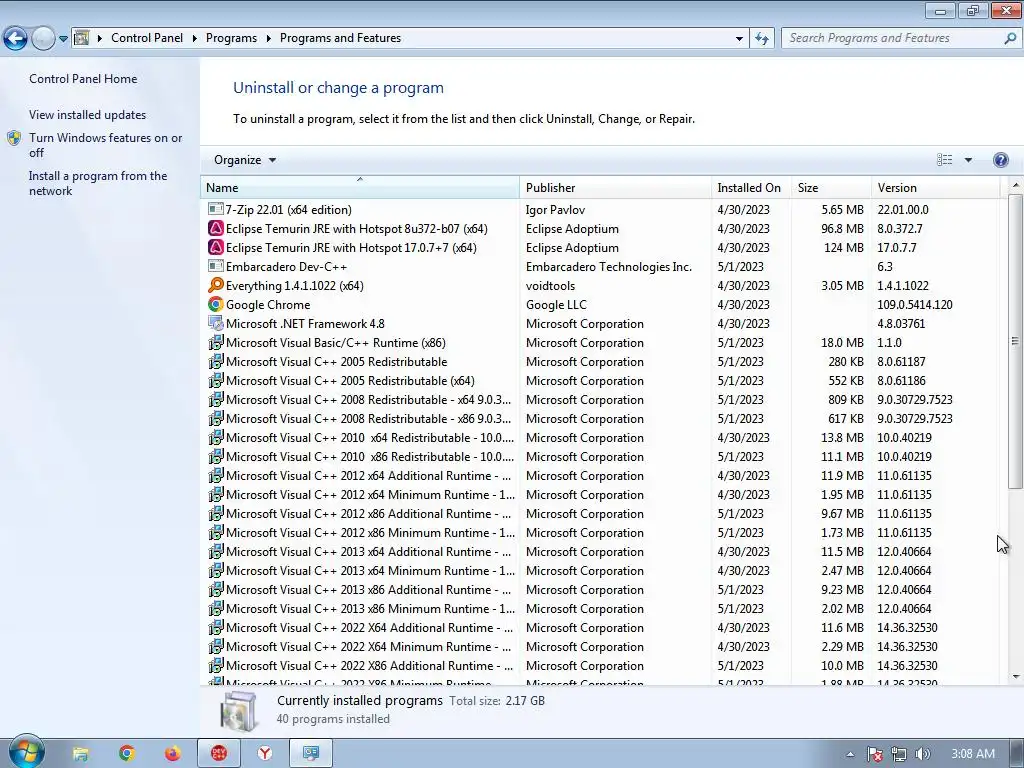Select Visual C++ 2010 x86 Redistributable row

601,456
